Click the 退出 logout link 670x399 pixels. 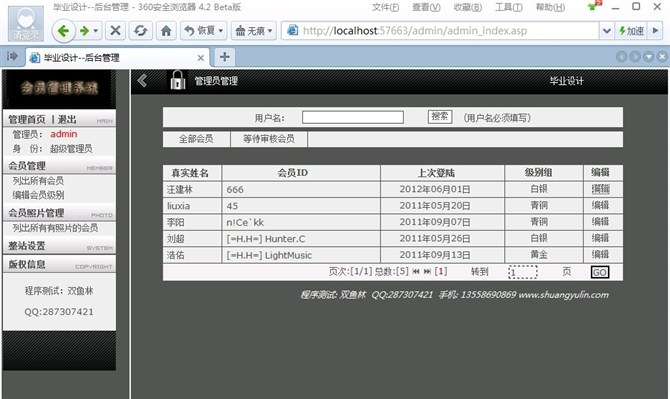pyautogui.click(x=67, y=120)
